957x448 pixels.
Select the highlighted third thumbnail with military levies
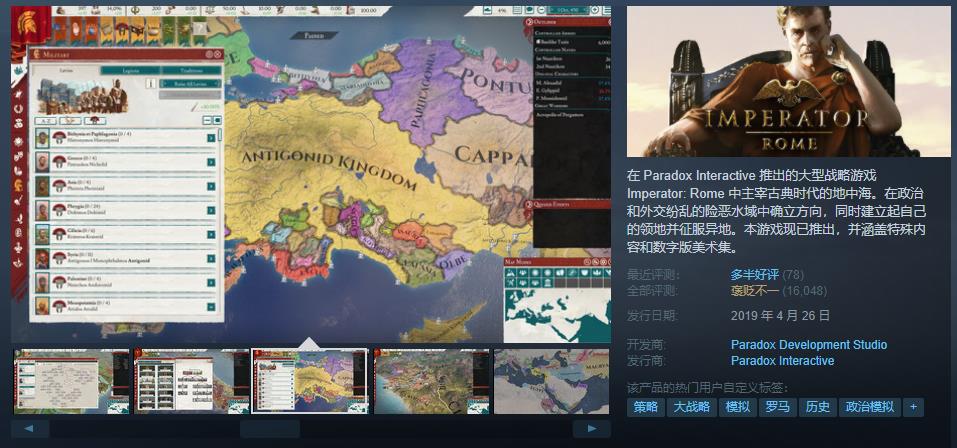pyautogui.click(x=310, y=381)
